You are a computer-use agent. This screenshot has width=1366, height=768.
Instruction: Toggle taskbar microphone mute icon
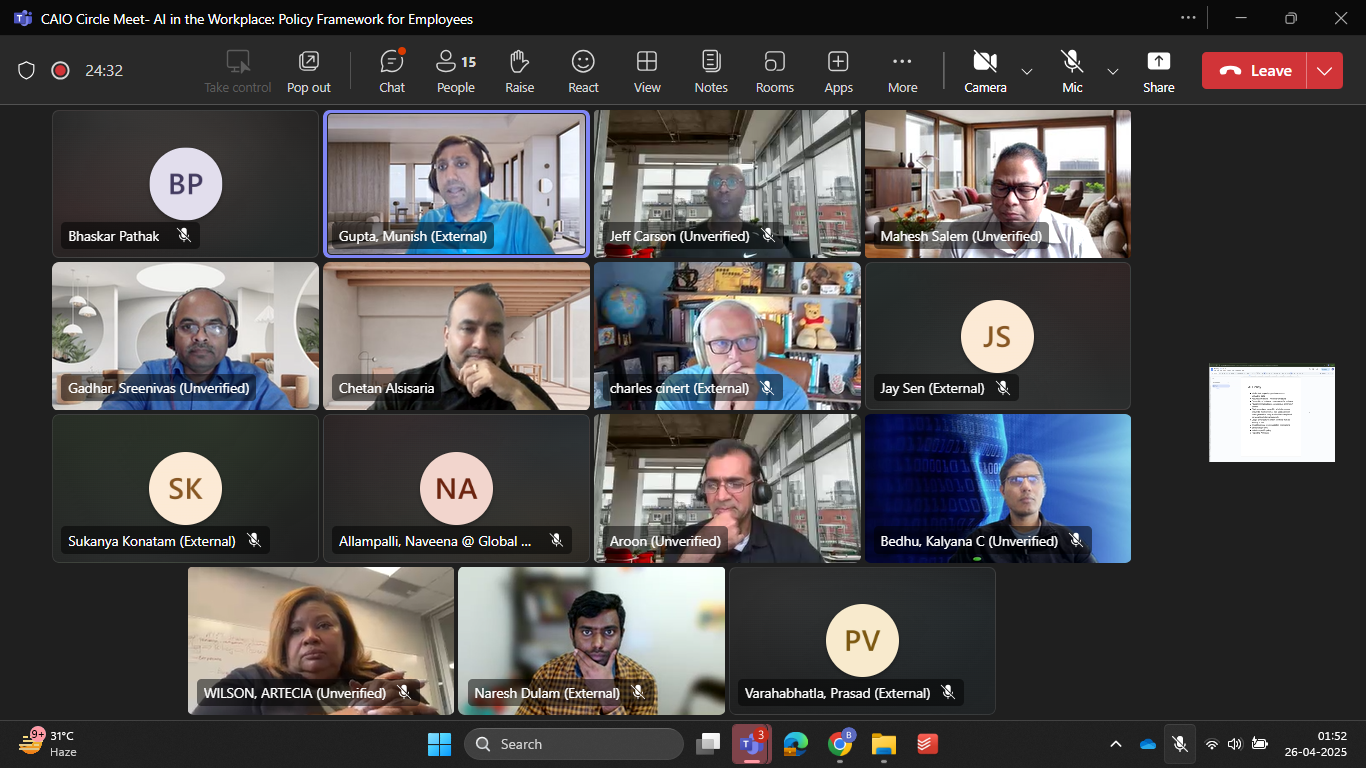pos(1180,744)
